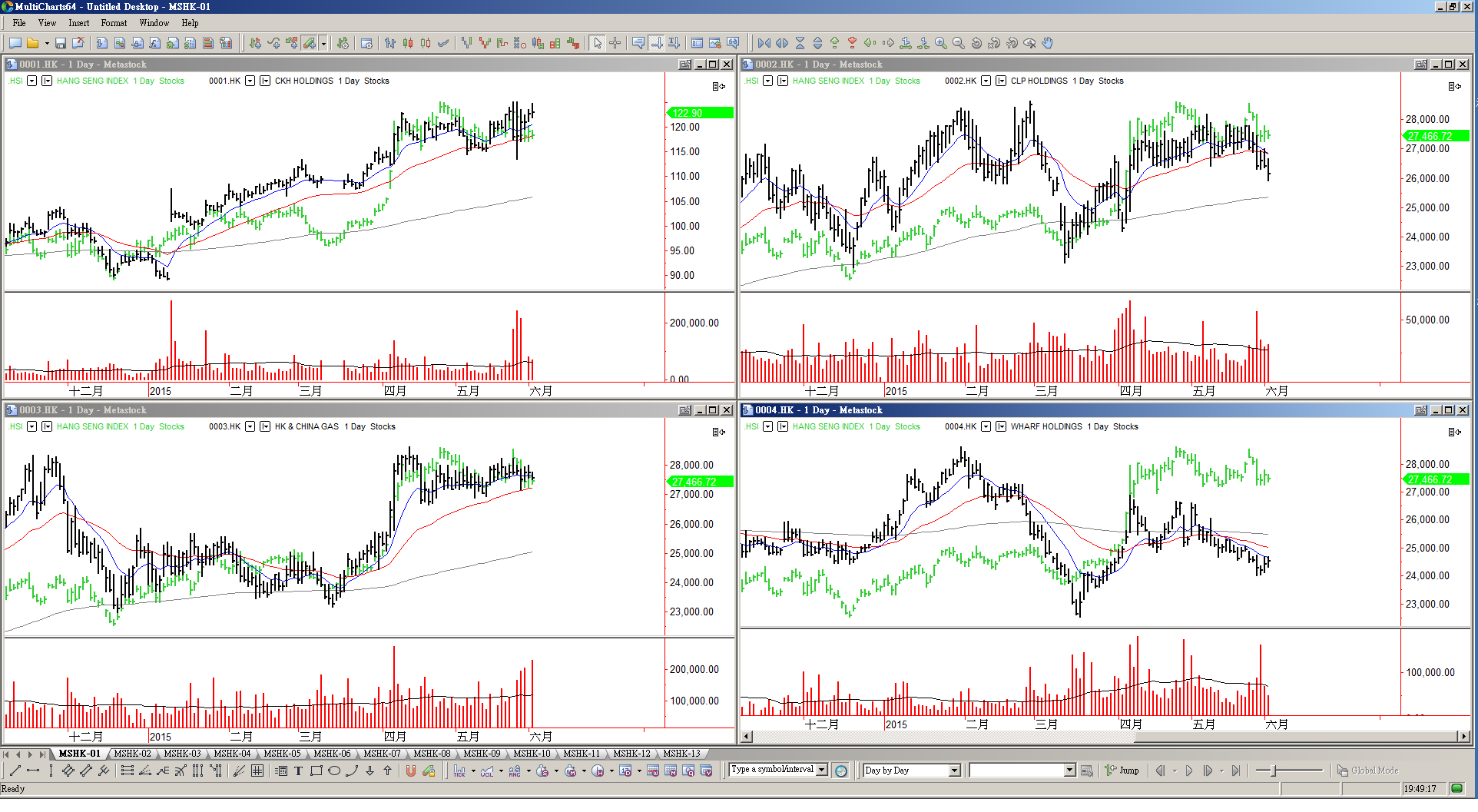Image resolution: width=1478 pixels, height=812 pixels.
Task: Select the Rectangle drawing tool
Action: [x=316, y=771]
